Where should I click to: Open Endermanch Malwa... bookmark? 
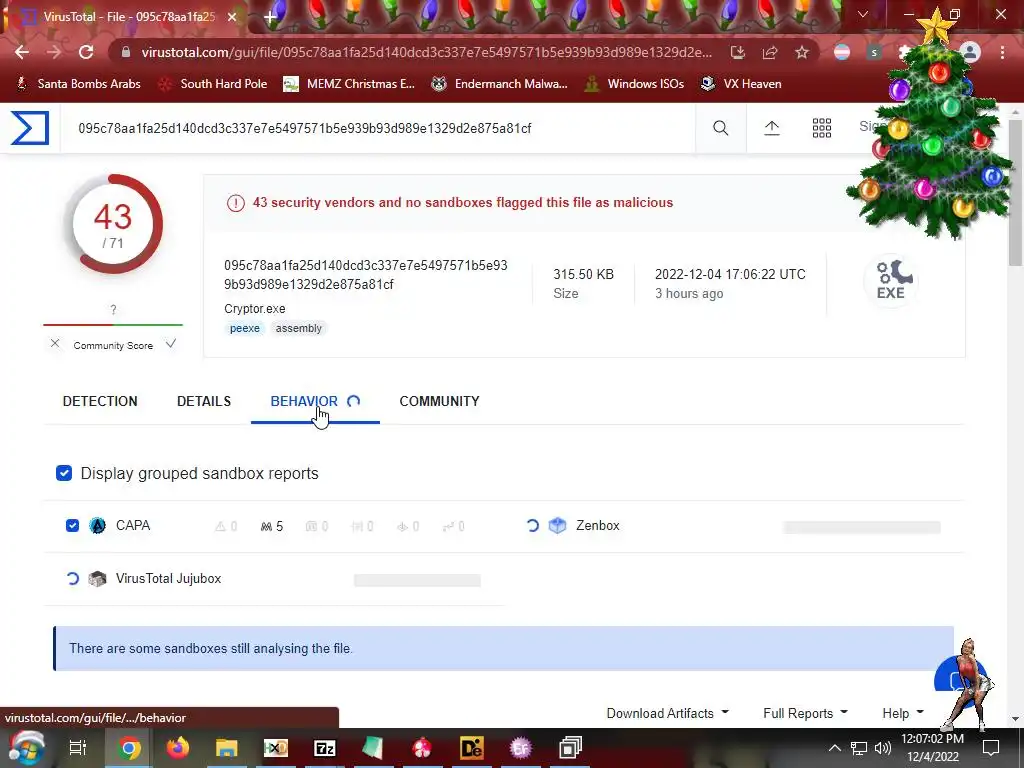(x=500, y=84)
